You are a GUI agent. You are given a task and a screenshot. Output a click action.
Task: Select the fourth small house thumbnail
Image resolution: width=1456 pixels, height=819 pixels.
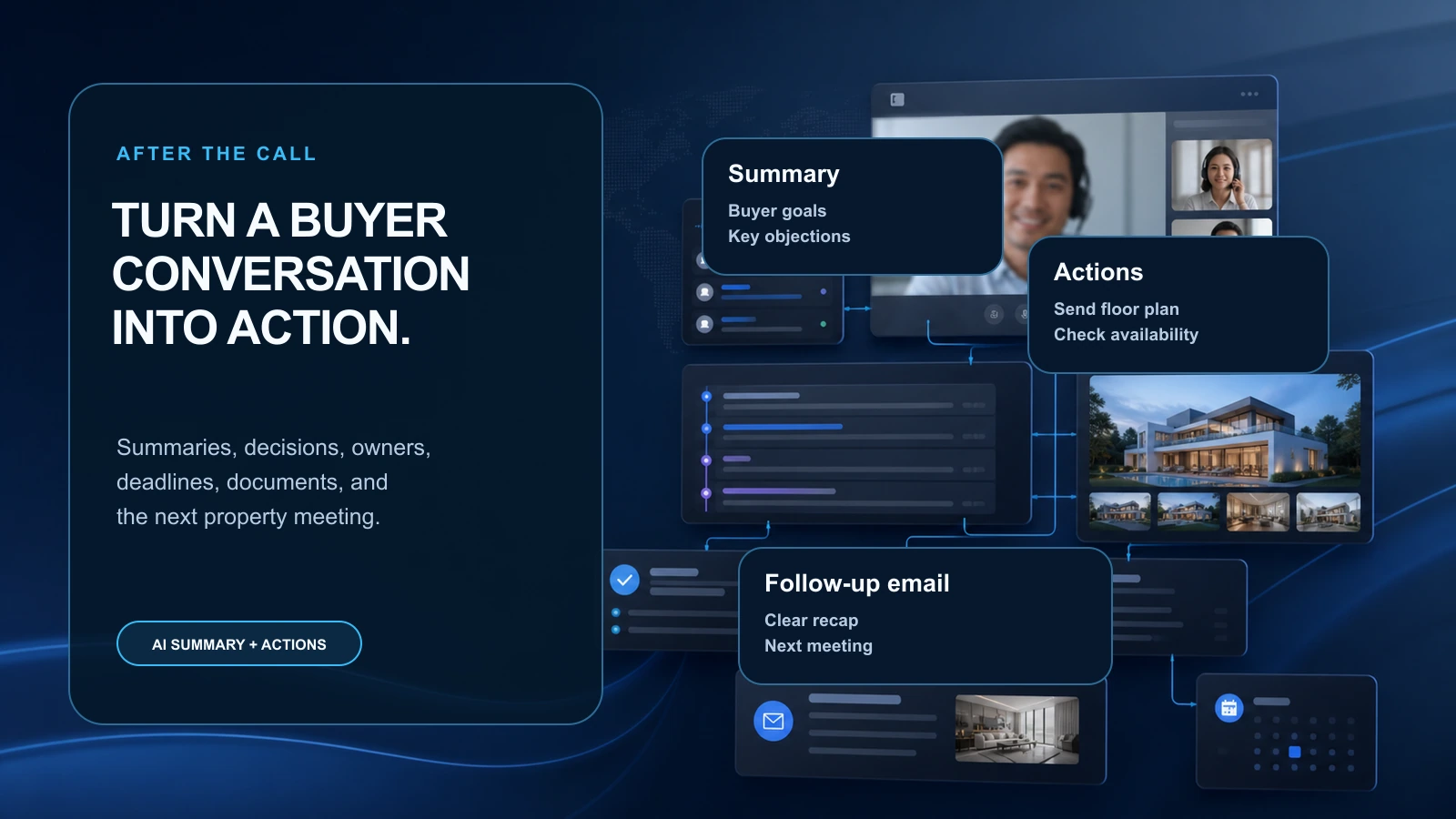point(1328,512)
